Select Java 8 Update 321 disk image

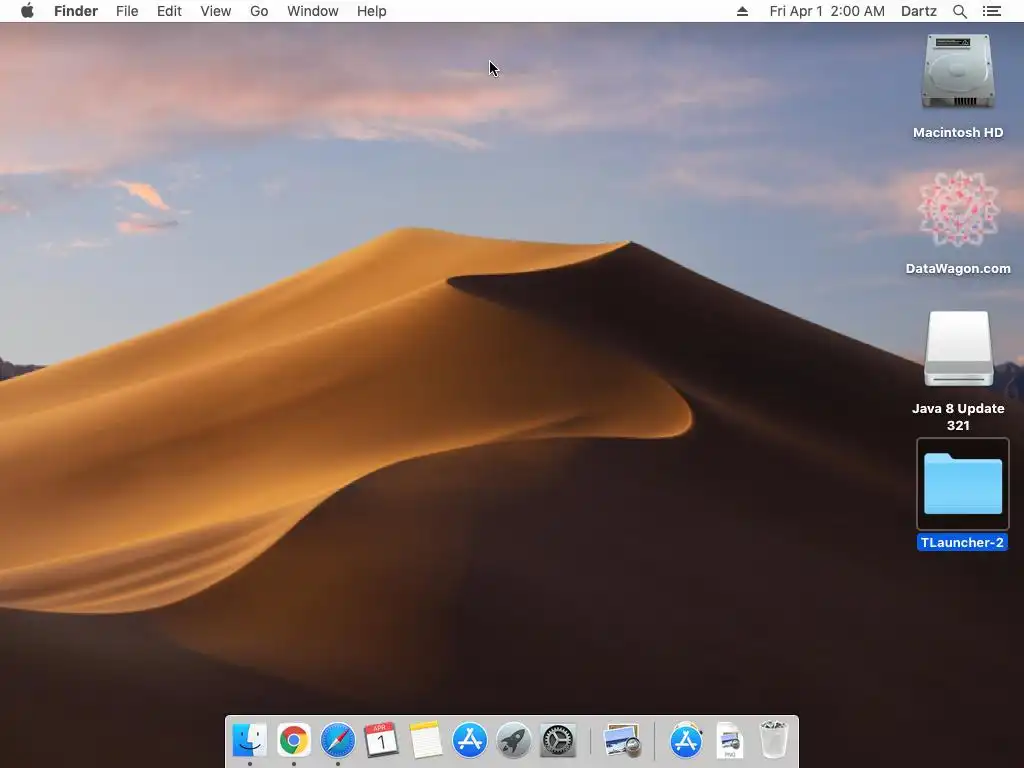[958, 349]
